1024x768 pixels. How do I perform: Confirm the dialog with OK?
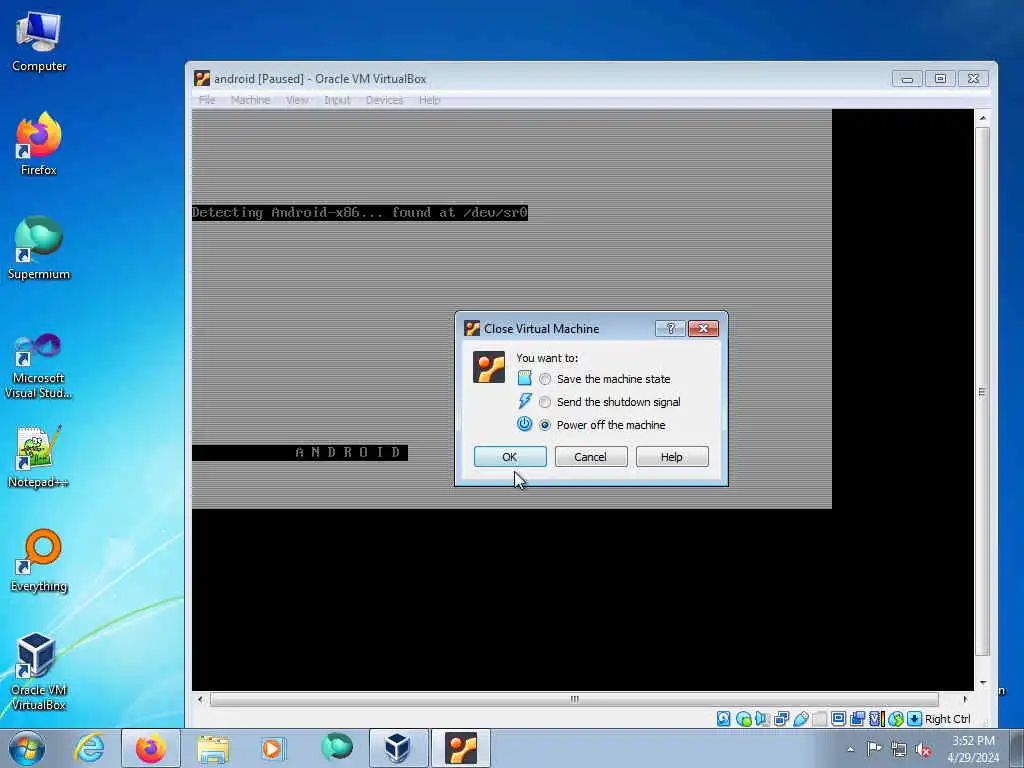click(x=510, y=456)
